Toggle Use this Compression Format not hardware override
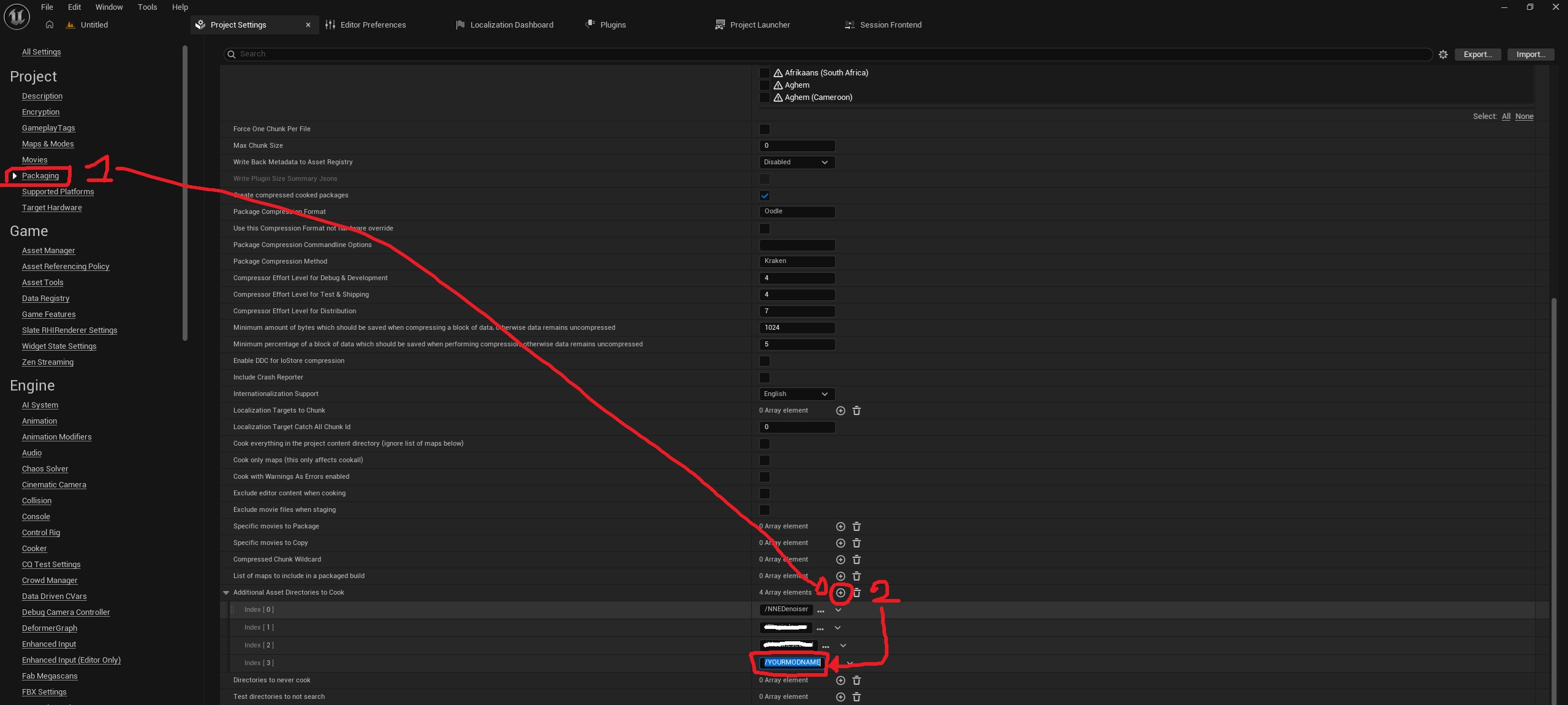 pyautogui.click(x=765, y=229)
